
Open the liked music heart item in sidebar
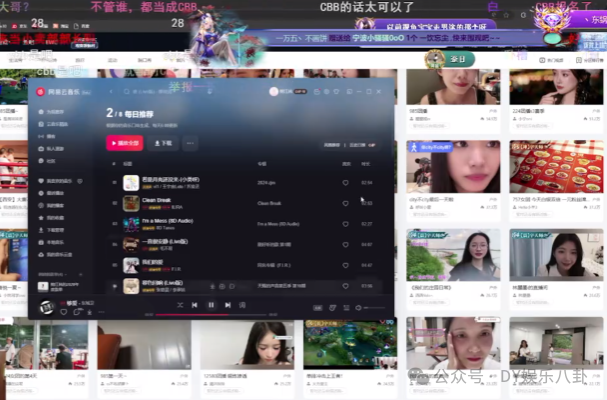click(55, 181)
